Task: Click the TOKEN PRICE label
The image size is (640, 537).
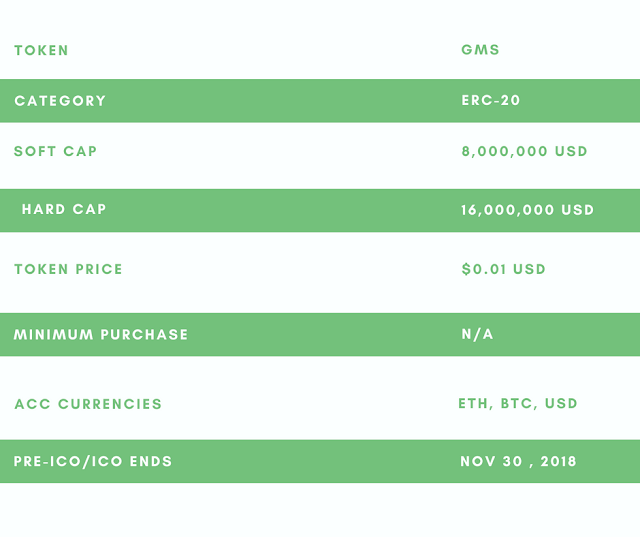Action: tap(69, 269)
